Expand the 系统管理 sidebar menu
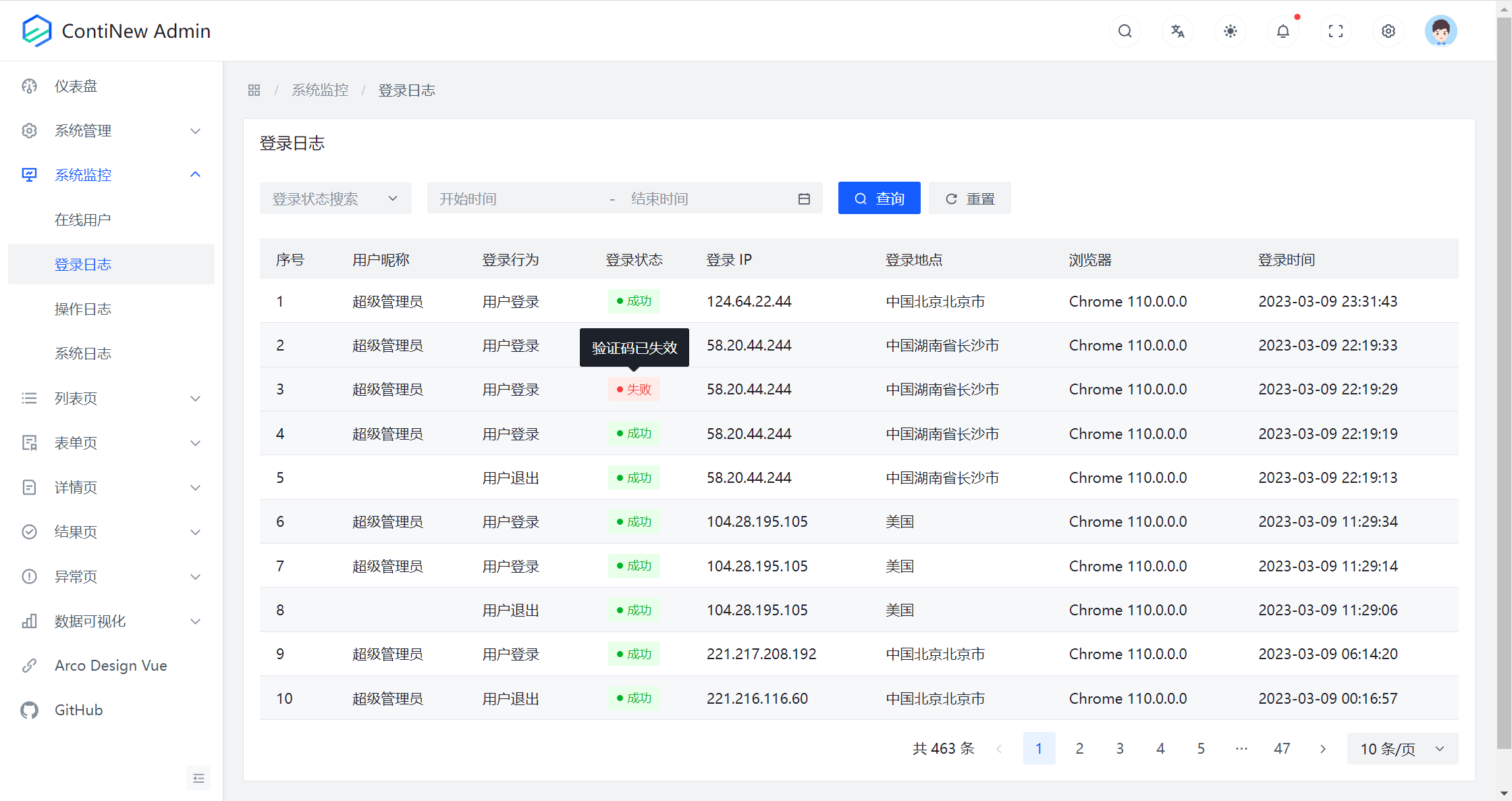The height and width of the screenshot is (801, 1512). click(x=111, y=130)
